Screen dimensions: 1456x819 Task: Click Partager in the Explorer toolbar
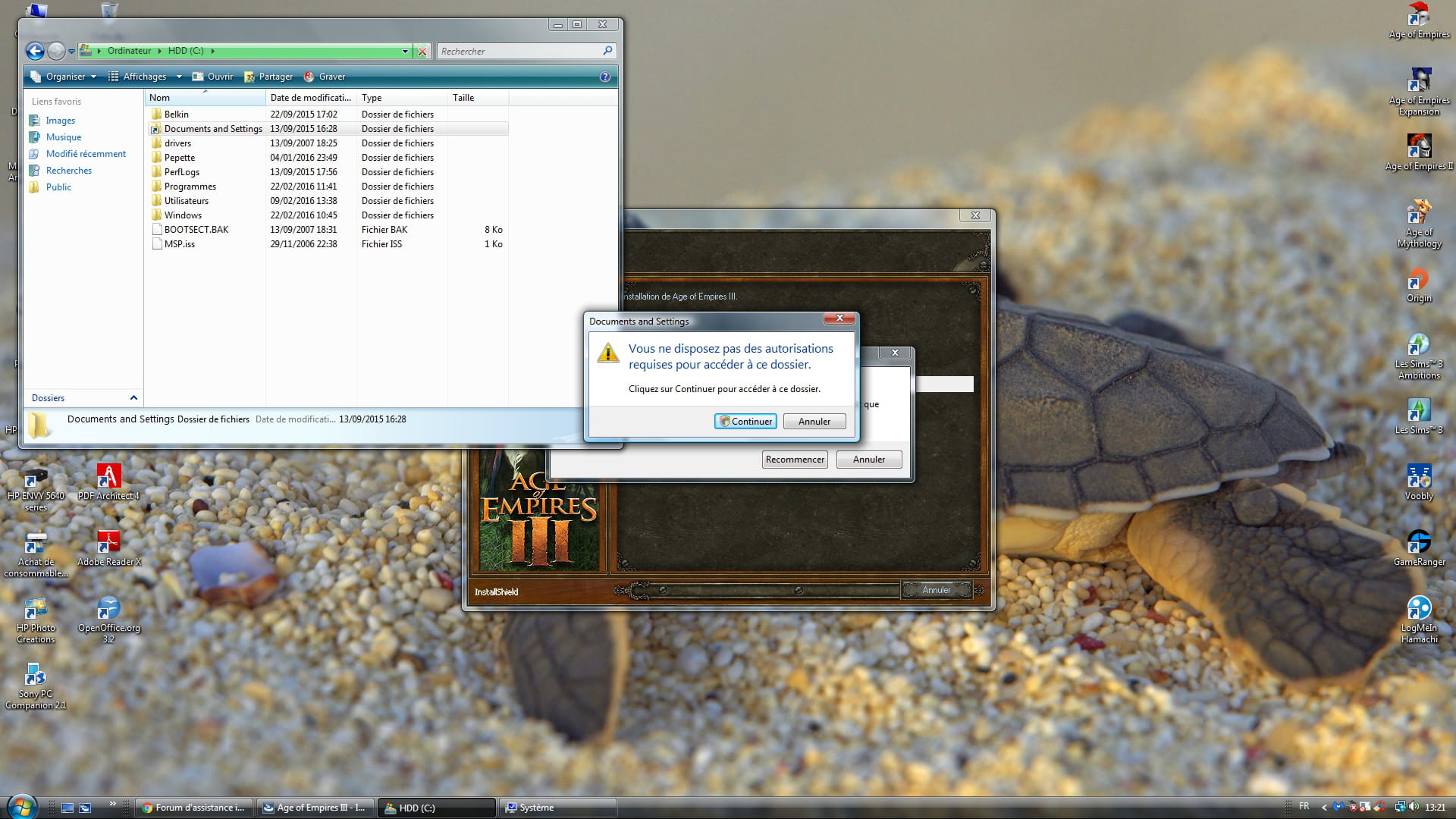coord(268,77)
